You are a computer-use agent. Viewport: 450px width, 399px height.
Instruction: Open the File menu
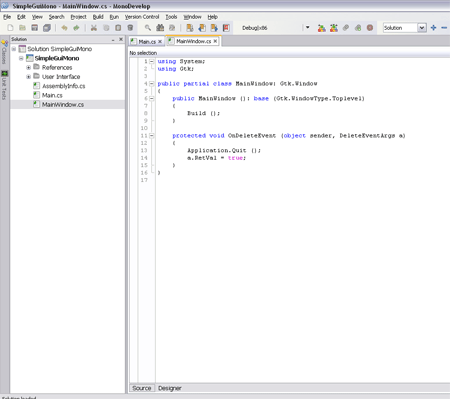(7, 17)
